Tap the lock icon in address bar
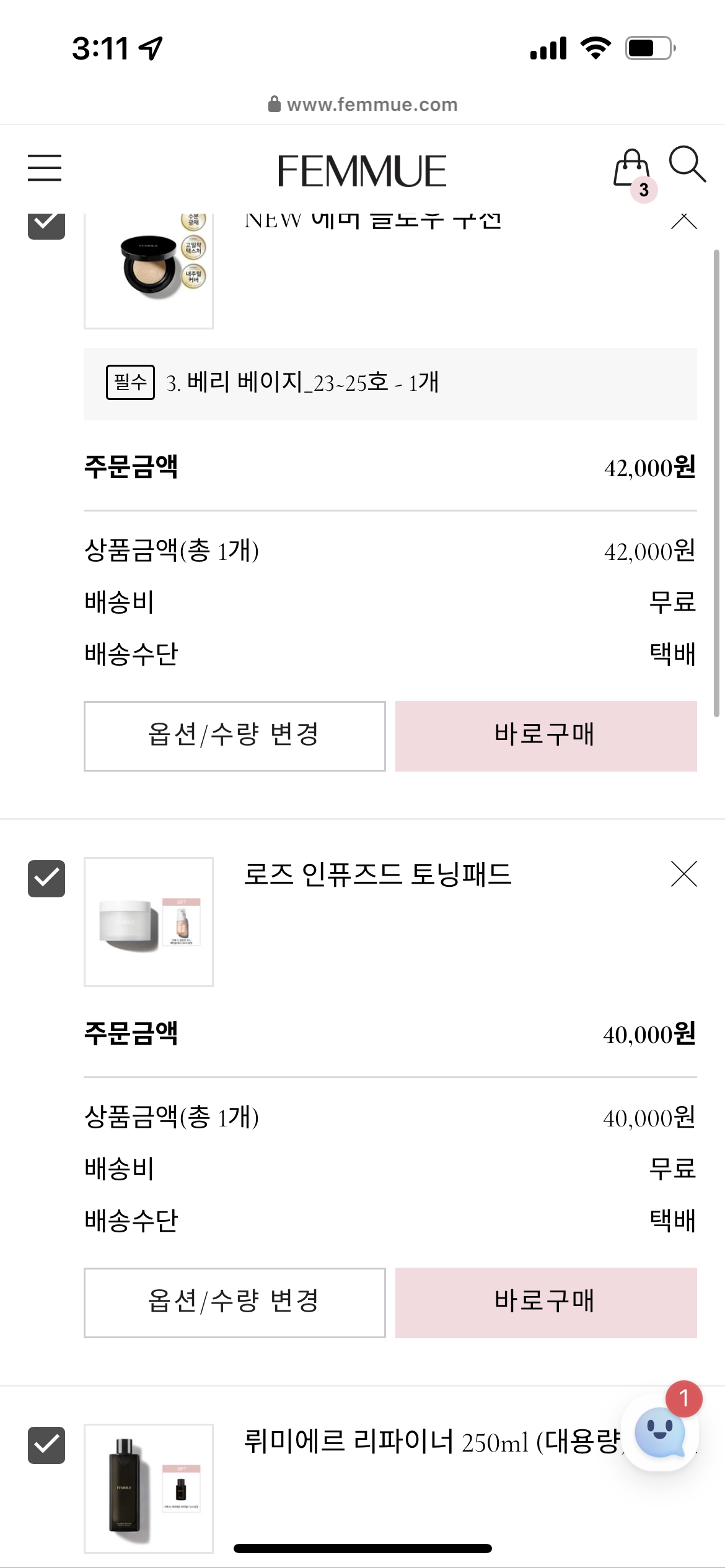 click(x=275, y=104)
